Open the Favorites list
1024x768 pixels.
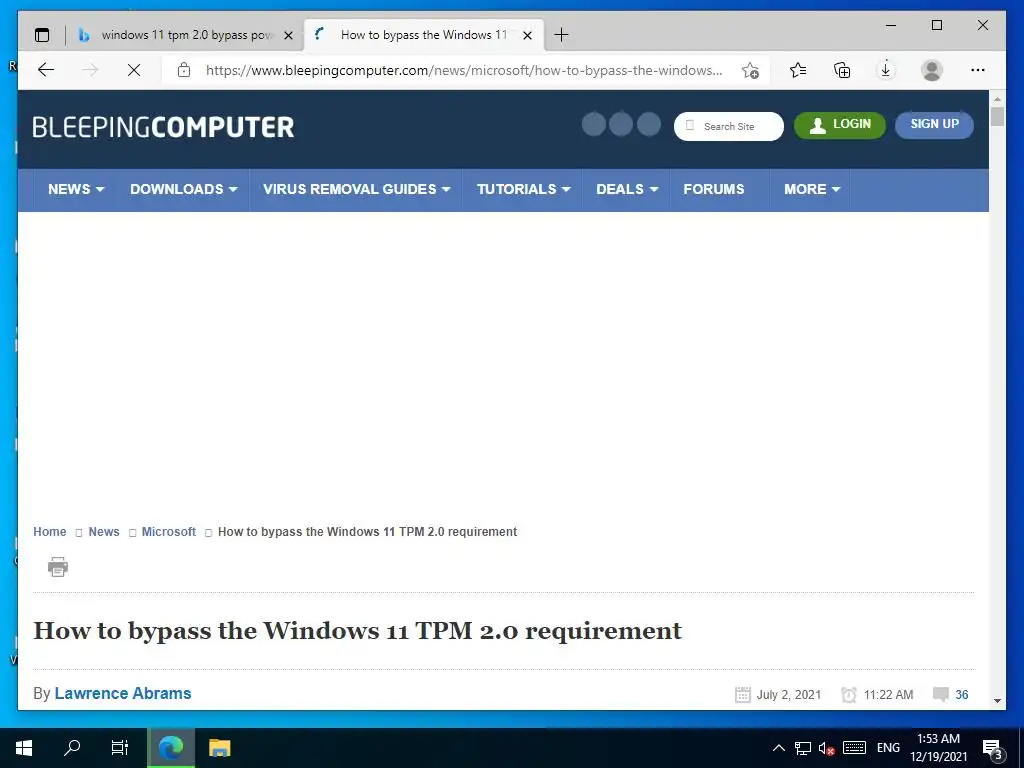(798, 70)
